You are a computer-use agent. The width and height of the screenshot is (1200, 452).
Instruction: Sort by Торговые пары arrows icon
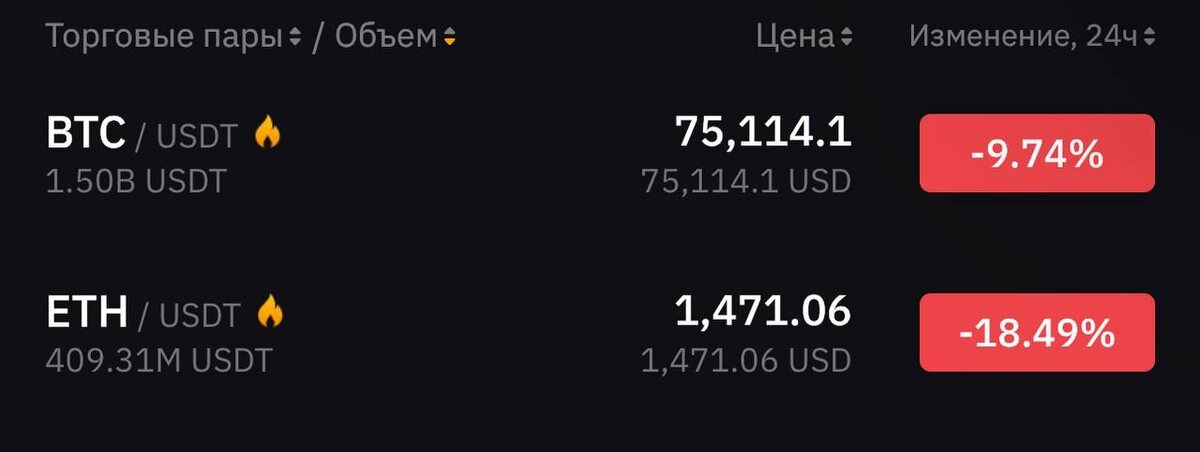coord(294,38)
